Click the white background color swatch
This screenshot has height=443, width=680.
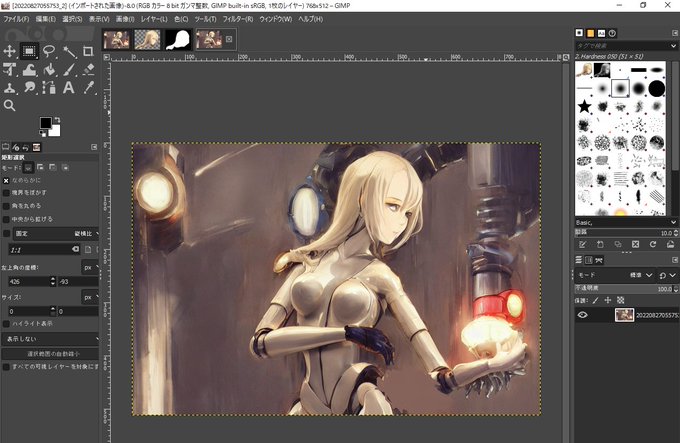pyautogui.click(x=55, y=131)
